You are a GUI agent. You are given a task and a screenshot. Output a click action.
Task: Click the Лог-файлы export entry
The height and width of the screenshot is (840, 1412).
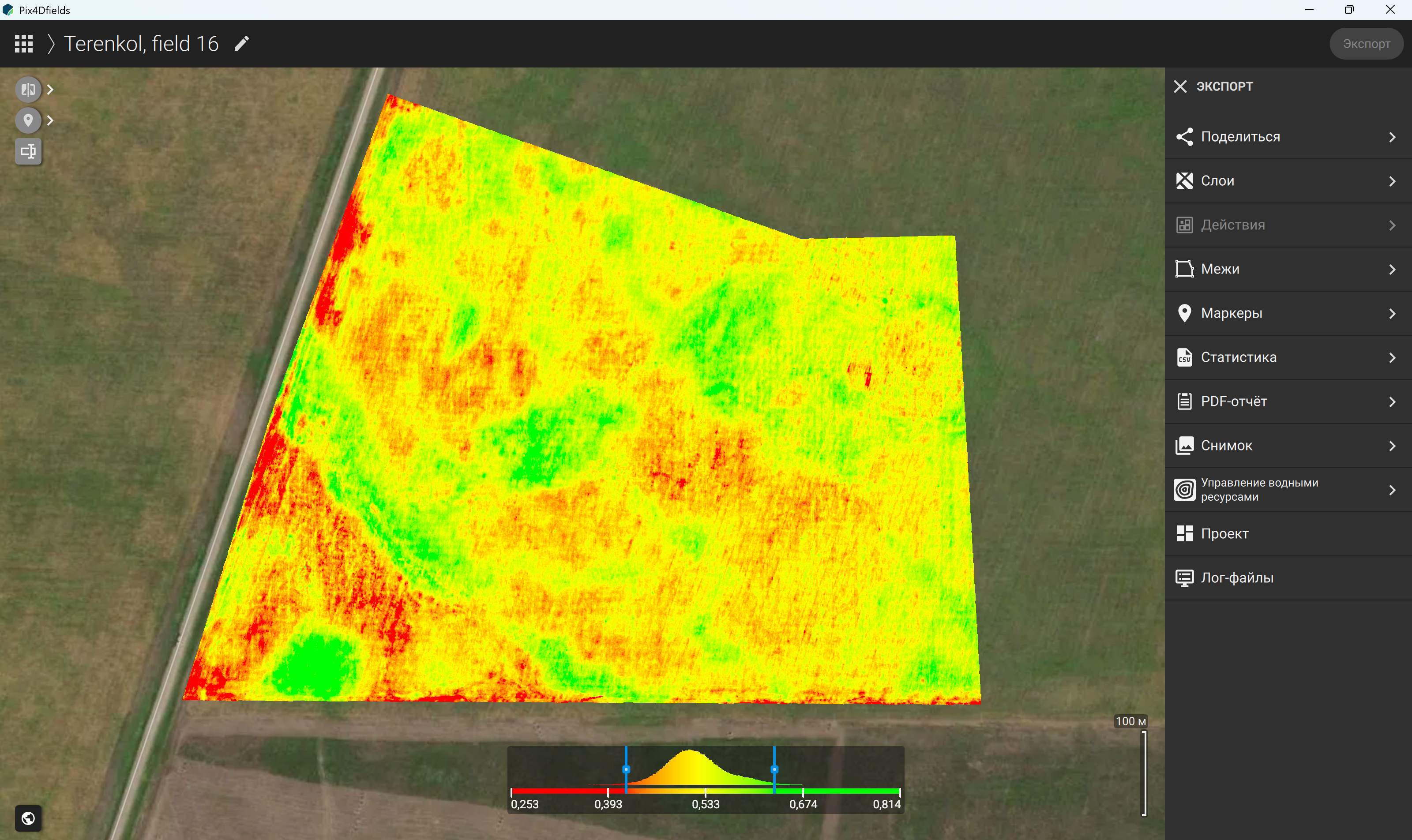pyautogui.click(x=1288, y=578)
